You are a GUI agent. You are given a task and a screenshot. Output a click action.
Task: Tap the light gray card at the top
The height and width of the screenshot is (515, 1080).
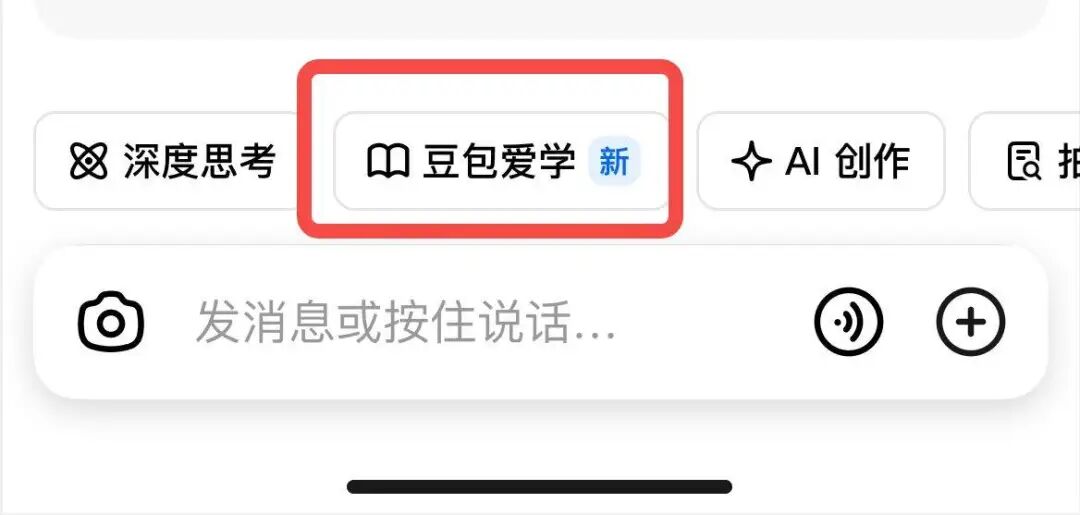click(x=541, y=19)
